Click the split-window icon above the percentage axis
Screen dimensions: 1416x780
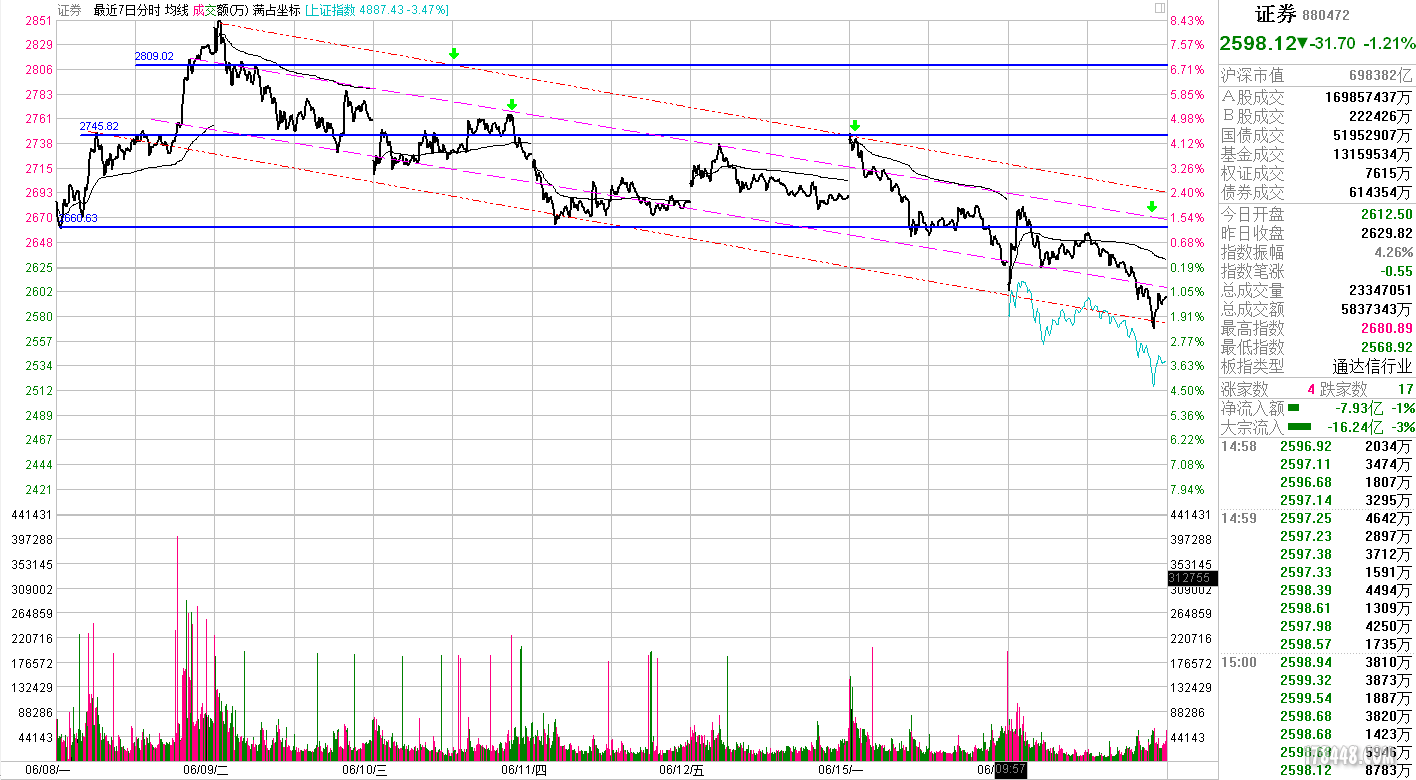coord(1159,8)
